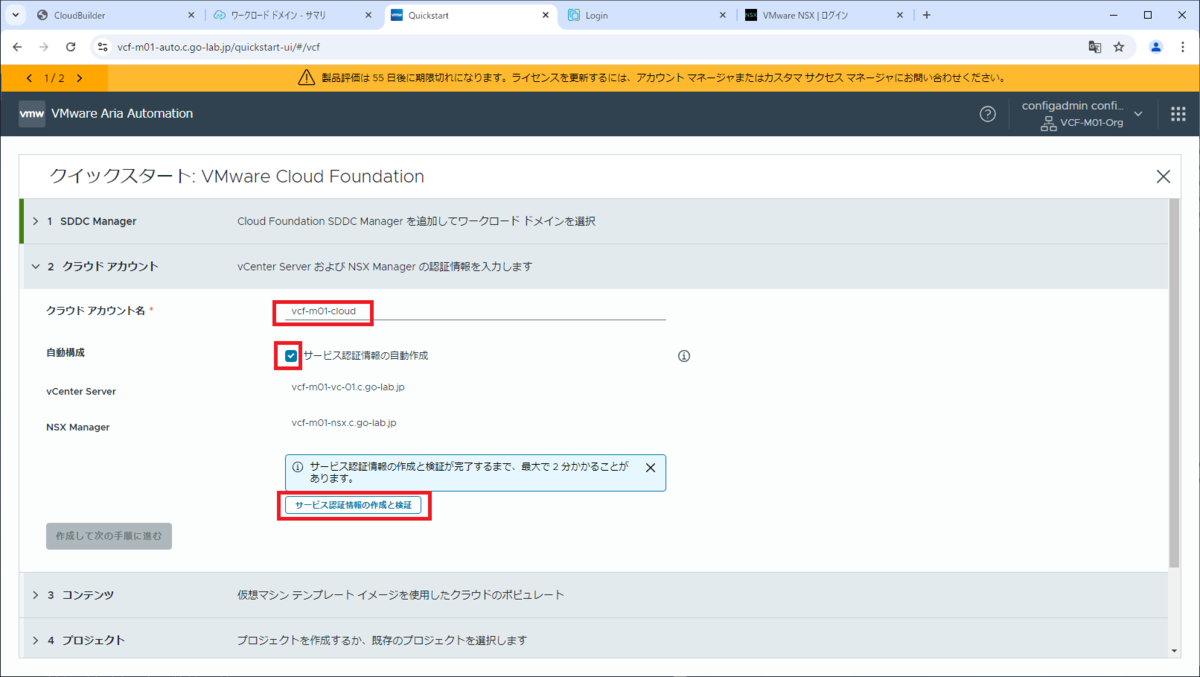Click the vcf-m01-nsx.c.go-lab.jp value
Image resolution: width=1200 pixels, height=677 pixels.
click(344, 423)
